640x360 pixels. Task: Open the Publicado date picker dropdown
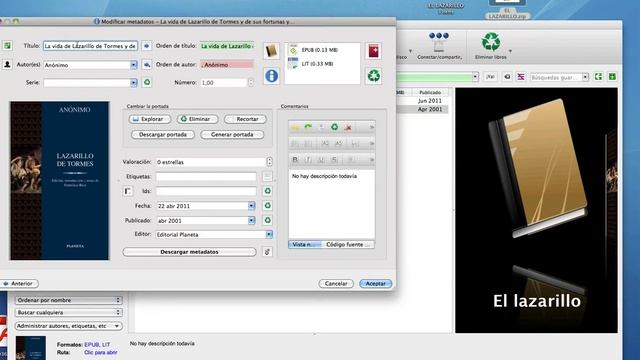click(251, 220)
